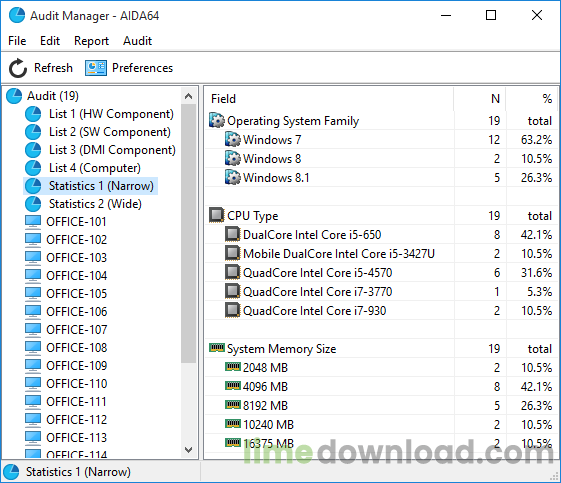
Task: Click the tree panel scrollbar thumb
Action: 189,233
